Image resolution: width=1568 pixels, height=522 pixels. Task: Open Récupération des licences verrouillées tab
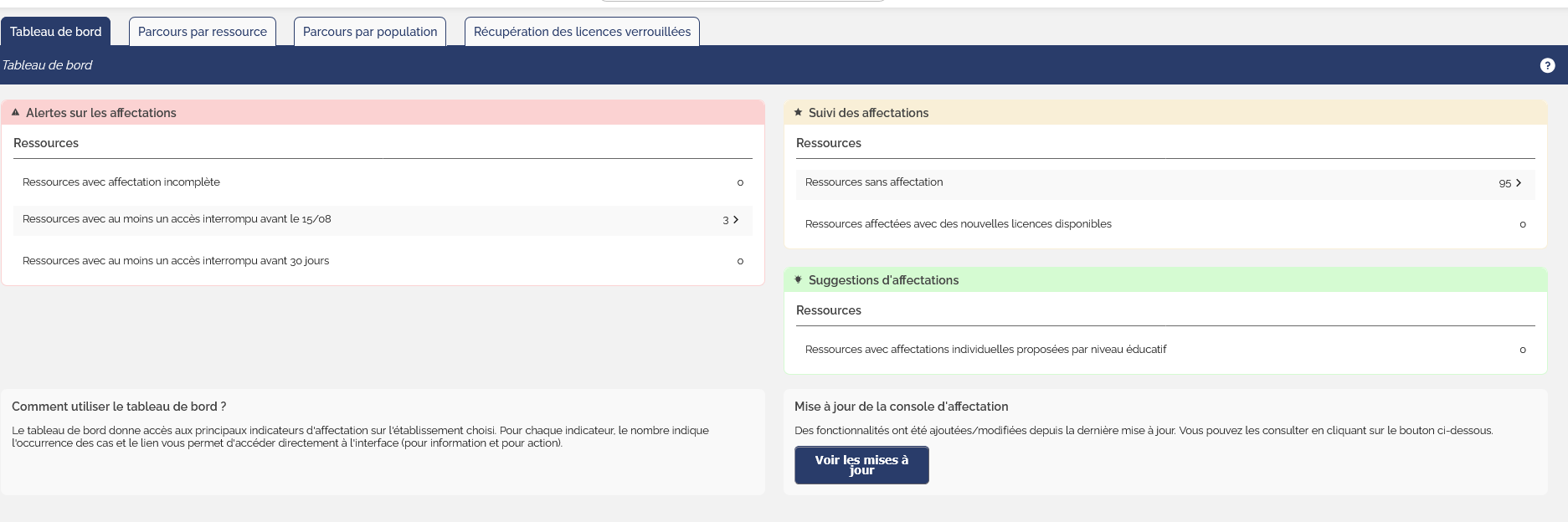click(x=582, y=32)
